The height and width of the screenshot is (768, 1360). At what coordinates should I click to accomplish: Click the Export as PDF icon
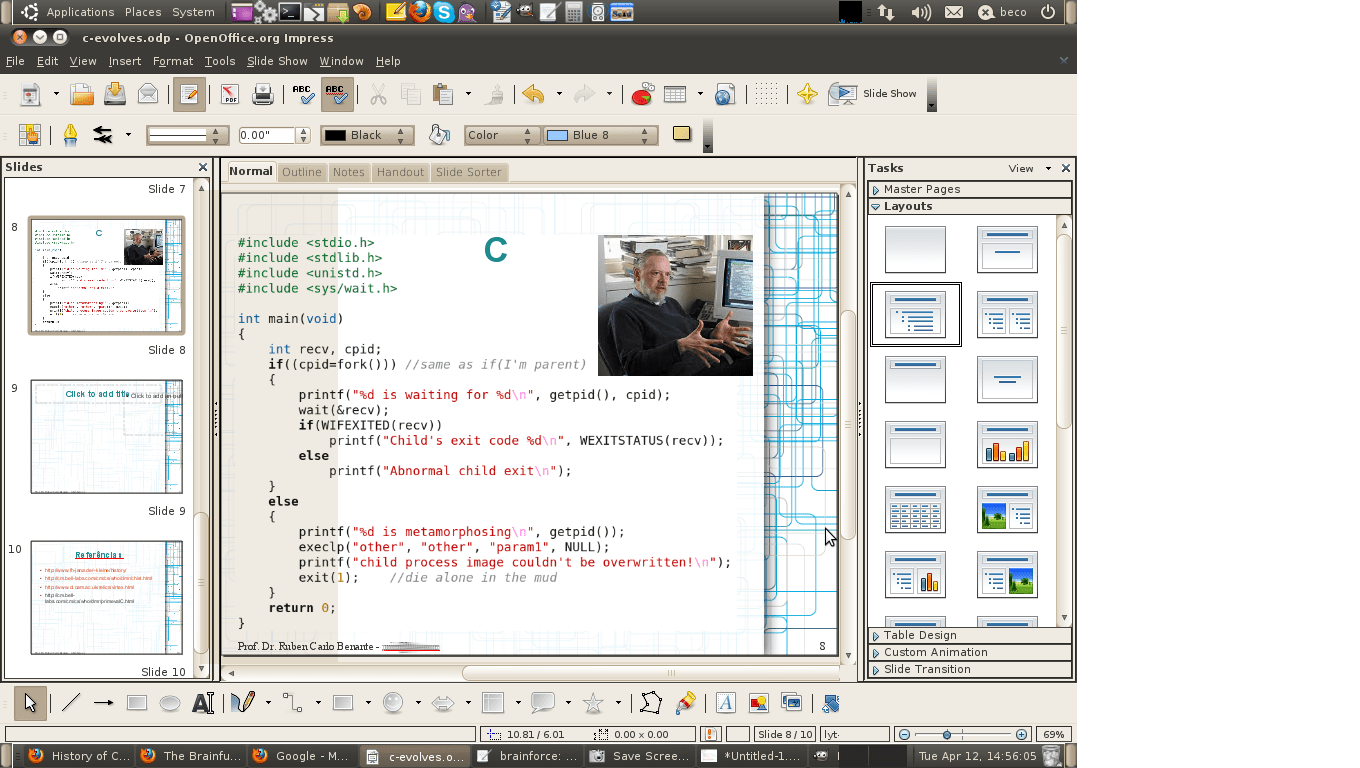[229, 94]
